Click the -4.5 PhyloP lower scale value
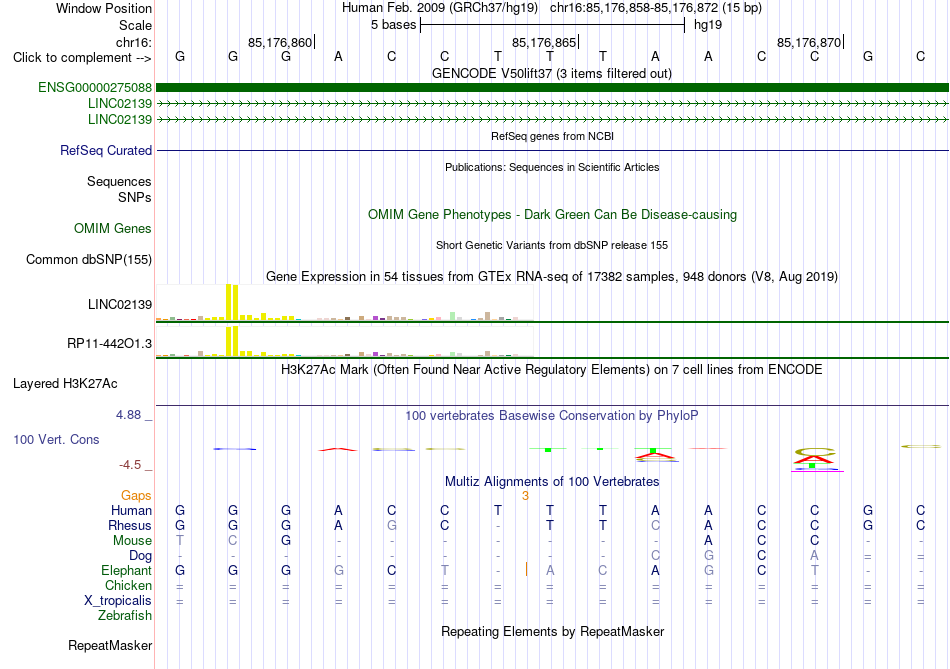Screen dimensions: 950x669 [130, 465]
